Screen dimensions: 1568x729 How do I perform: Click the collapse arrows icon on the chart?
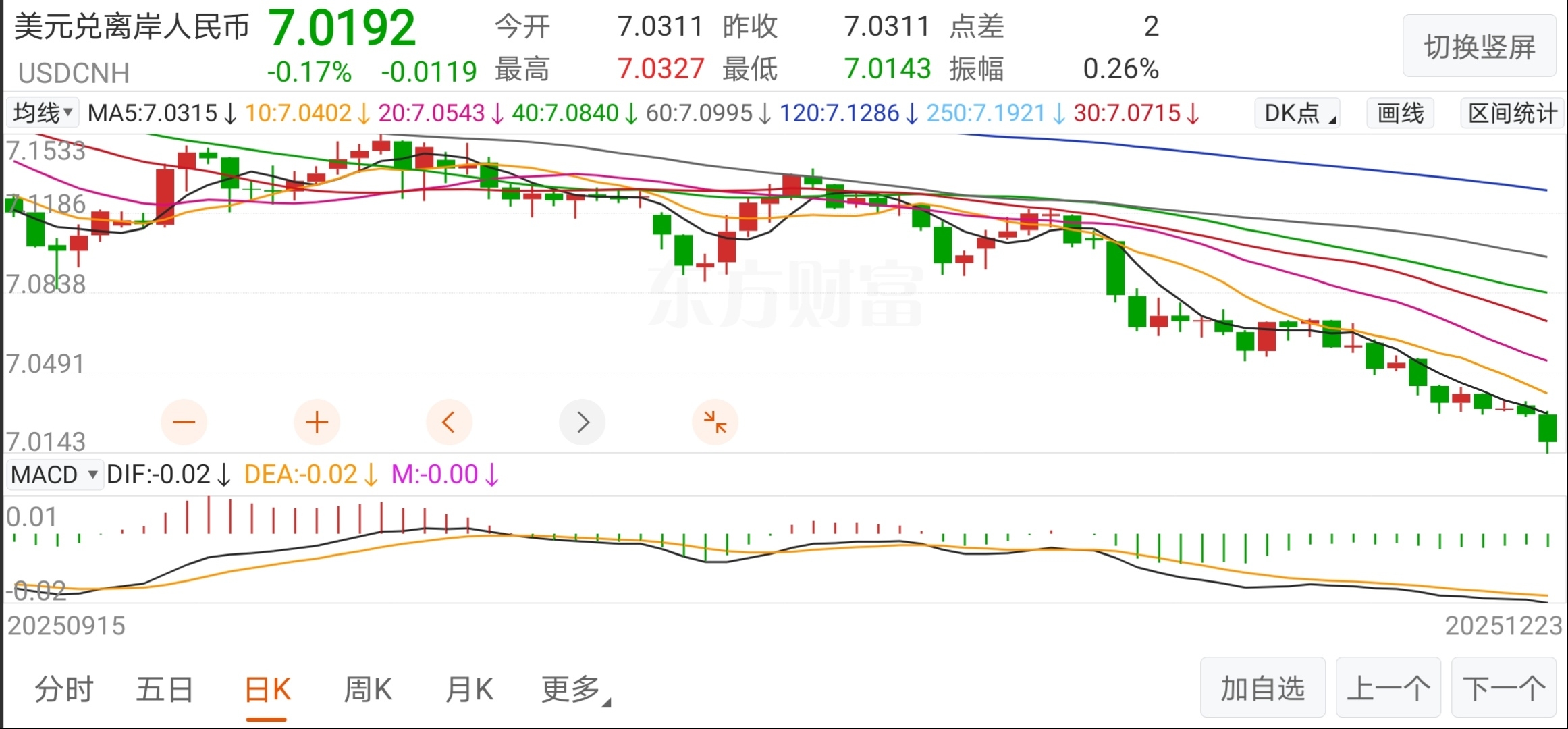click(715, 423)
